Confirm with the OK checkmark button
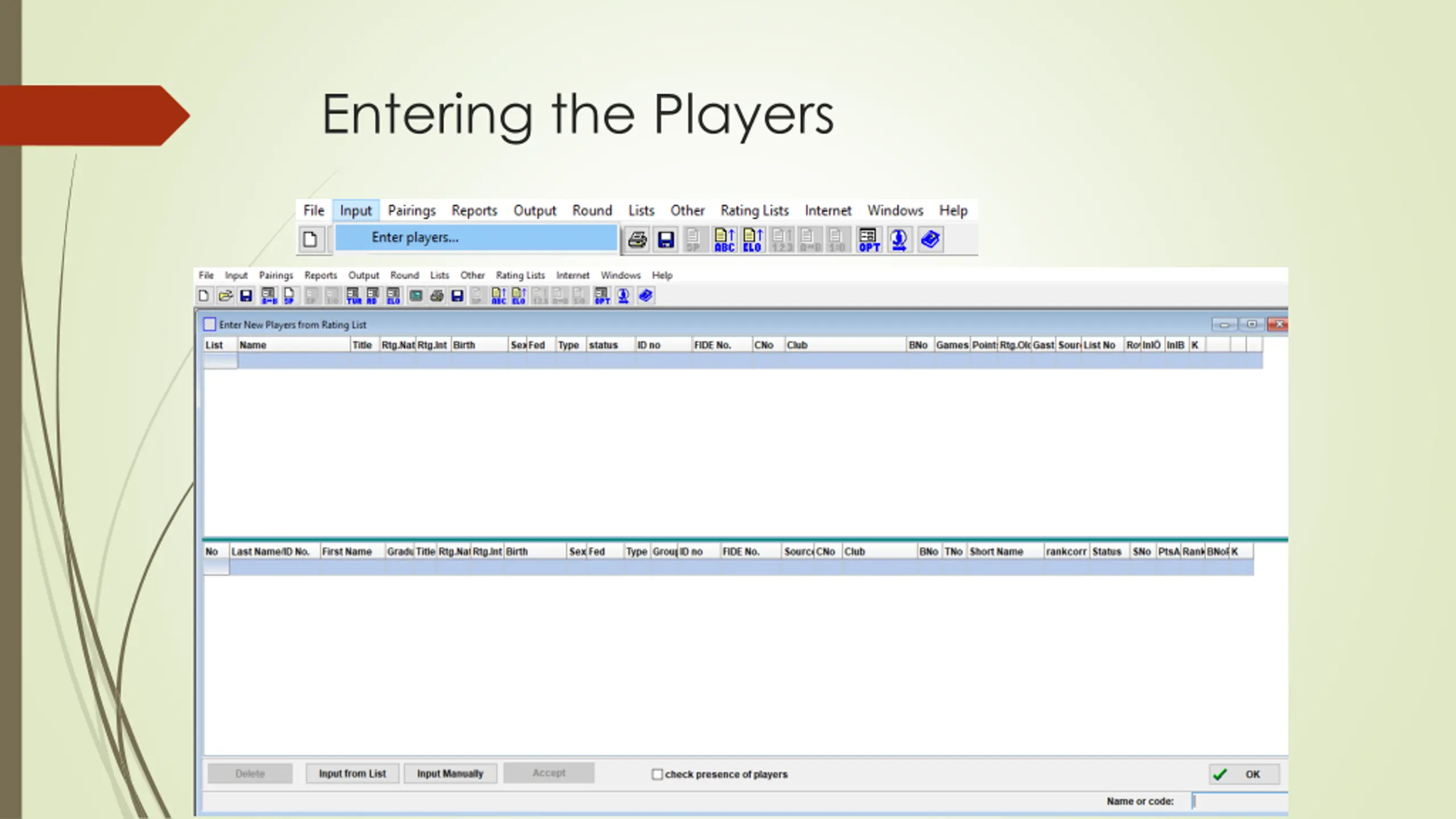The image size is (1456, 819). coord(1243,774)
